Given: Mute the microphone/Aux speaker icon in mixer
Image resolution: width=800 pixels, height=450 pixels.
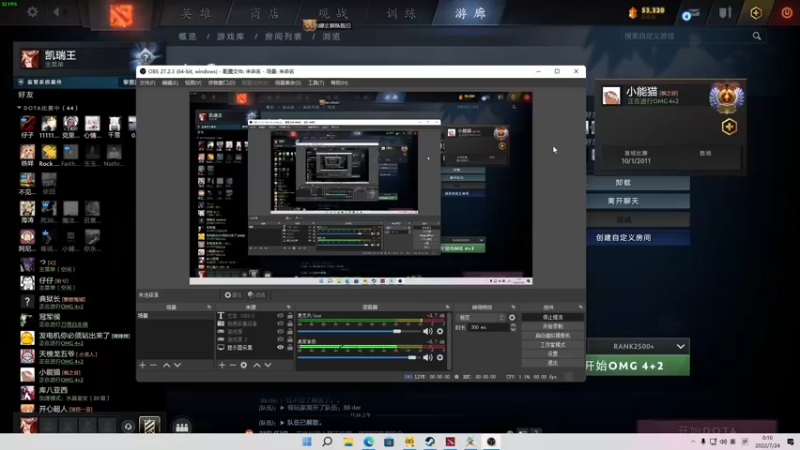Looking at the screenshot, I should click(428, 331).
